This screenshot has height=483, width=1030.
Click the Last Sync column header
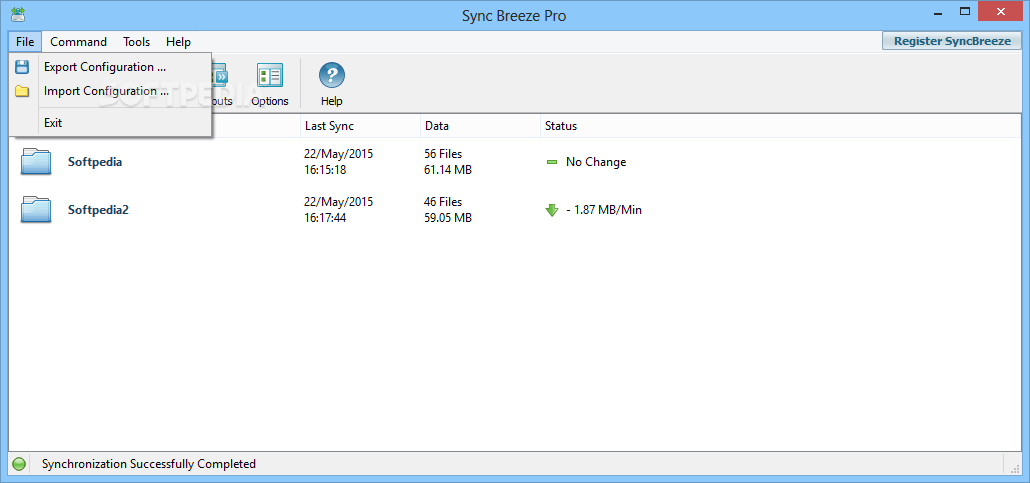pos(360,126)
